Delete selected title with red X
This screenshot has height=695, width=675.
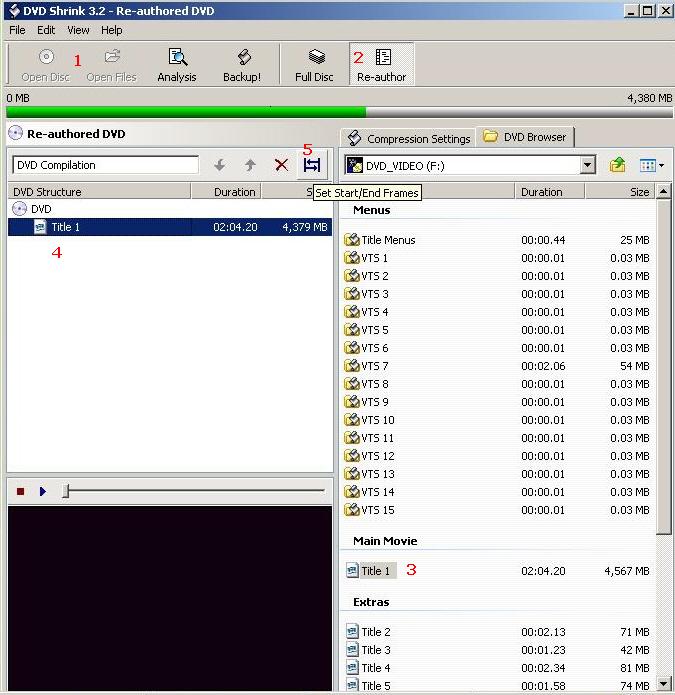pos(281,165)
